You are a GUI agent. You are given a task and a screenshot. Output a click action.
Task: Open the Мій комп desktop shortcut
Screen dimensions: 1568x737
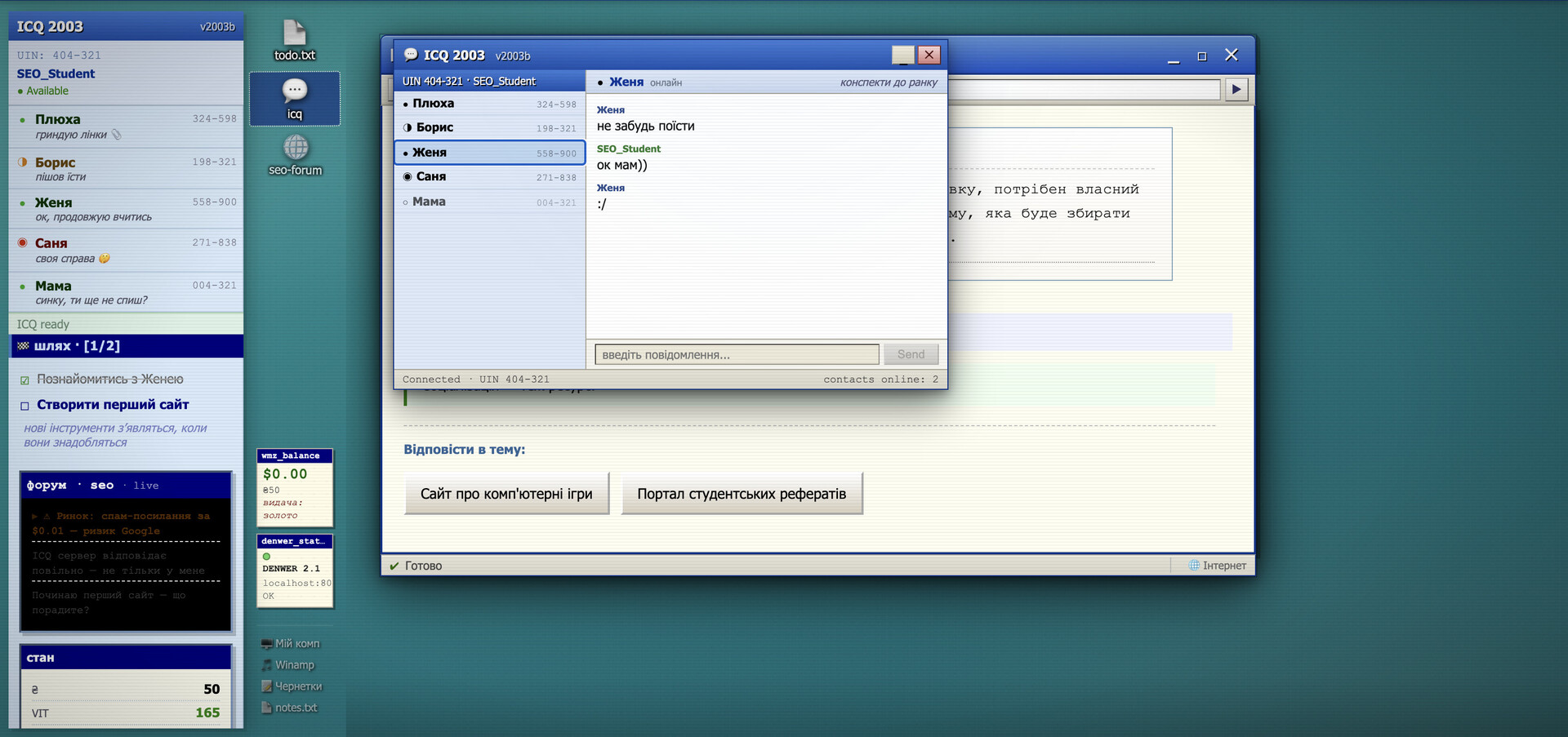coord(291,643)
